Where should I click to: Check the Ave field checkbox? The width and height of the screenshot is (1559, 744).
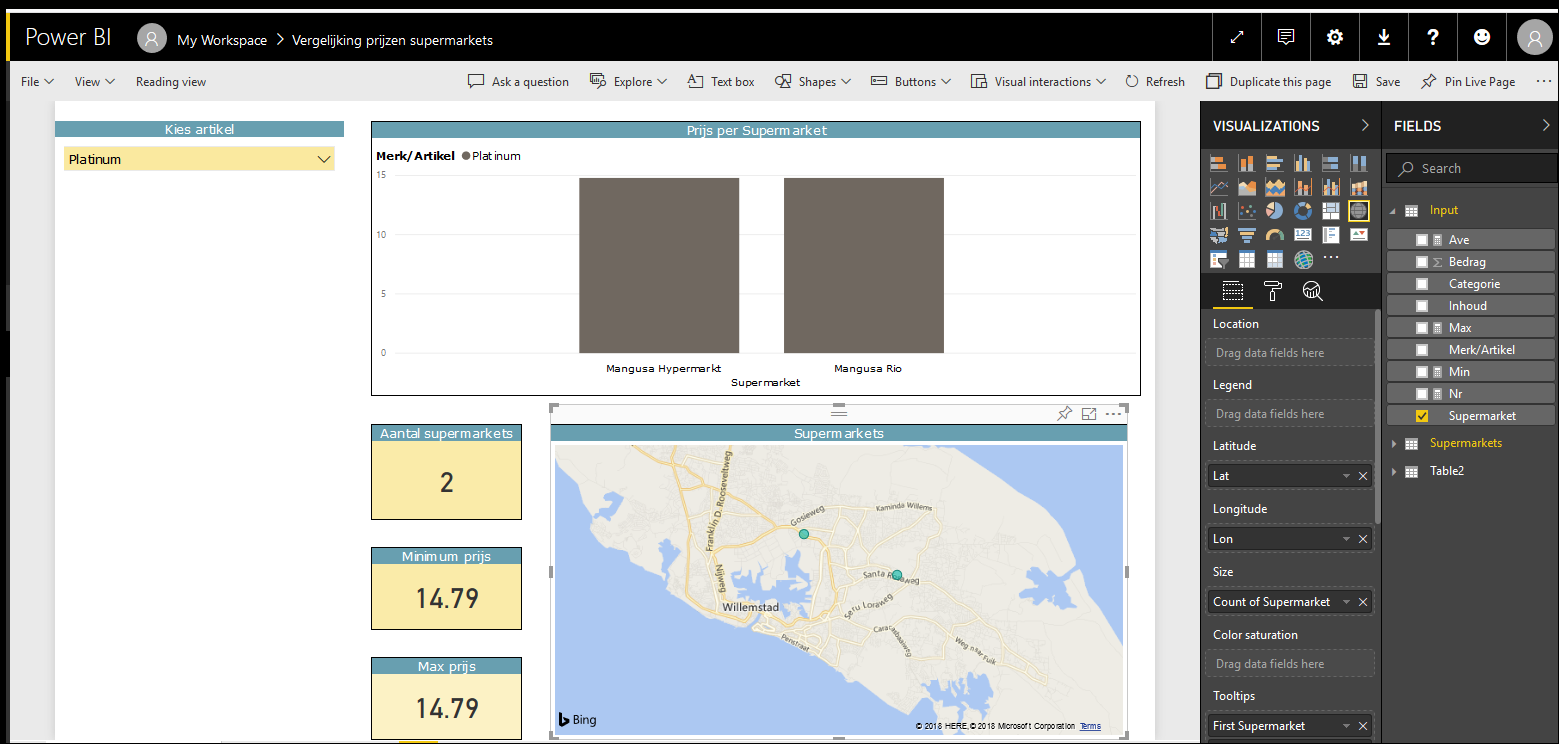pos(1422,240)
